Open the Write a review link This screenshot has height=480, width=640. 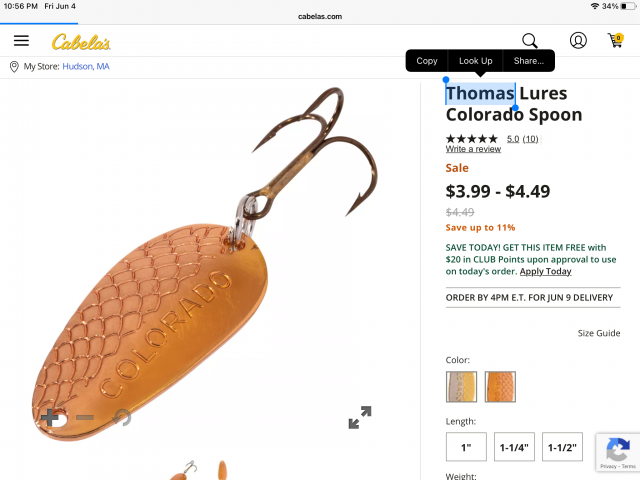coord(473,149)
